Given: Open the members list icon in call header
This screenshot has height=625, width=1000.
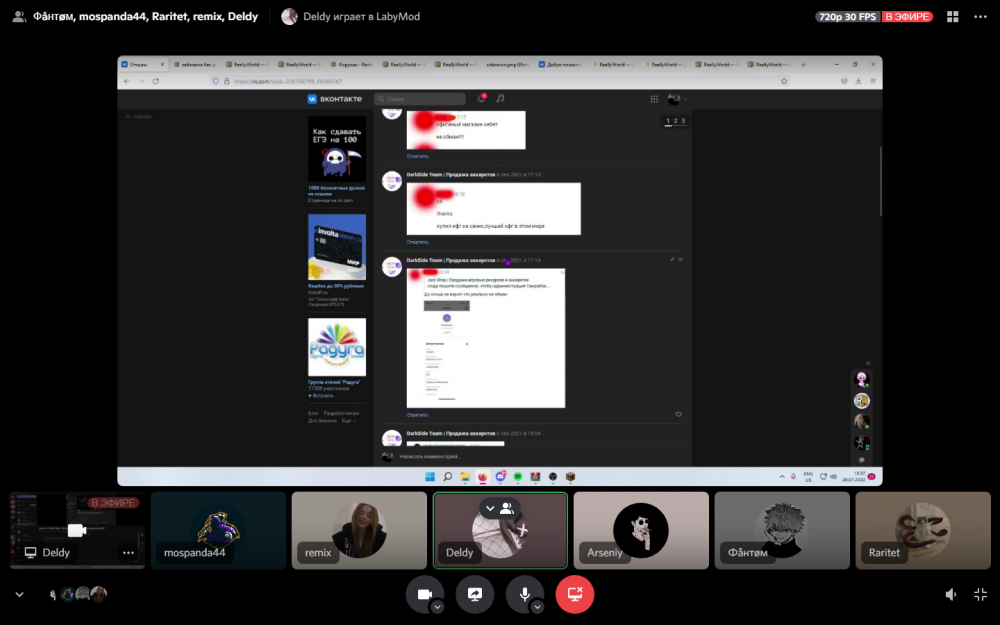Looking at the screenshot, I should click(x=19, y=17).
